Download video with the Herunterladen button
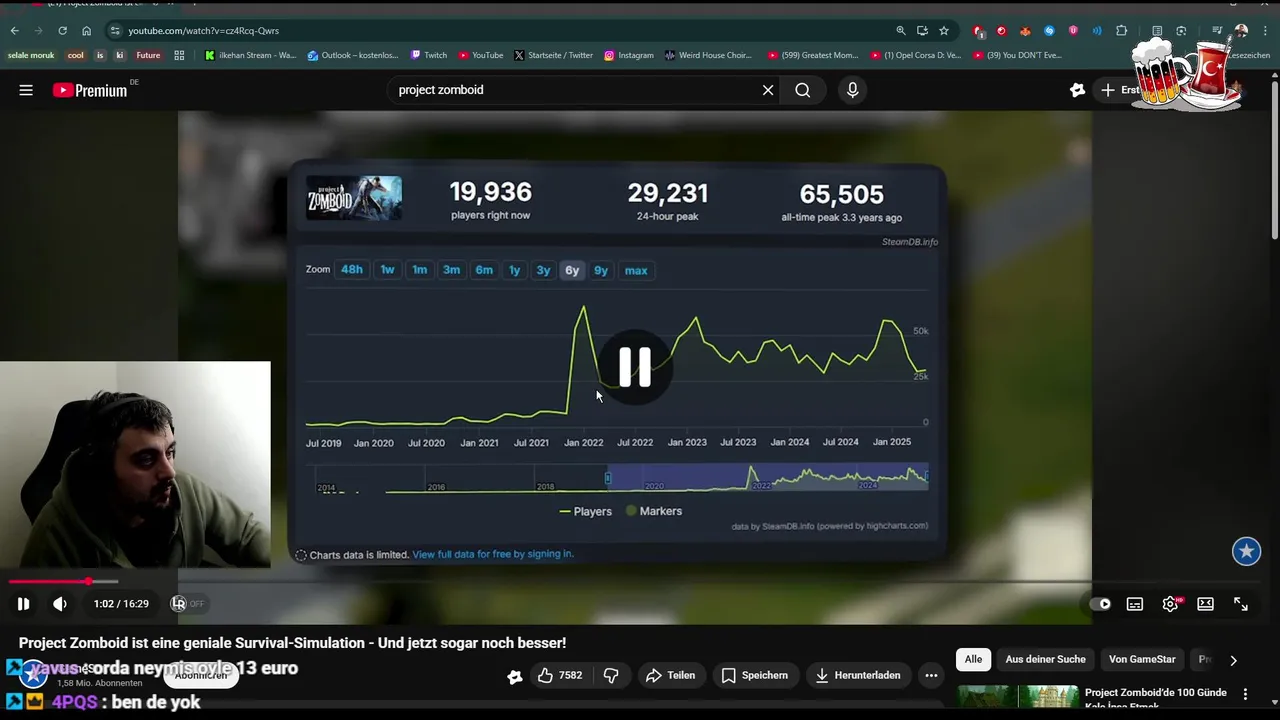Image resolution: width=1280 pixels, height=720 pixels. [858, 675]
